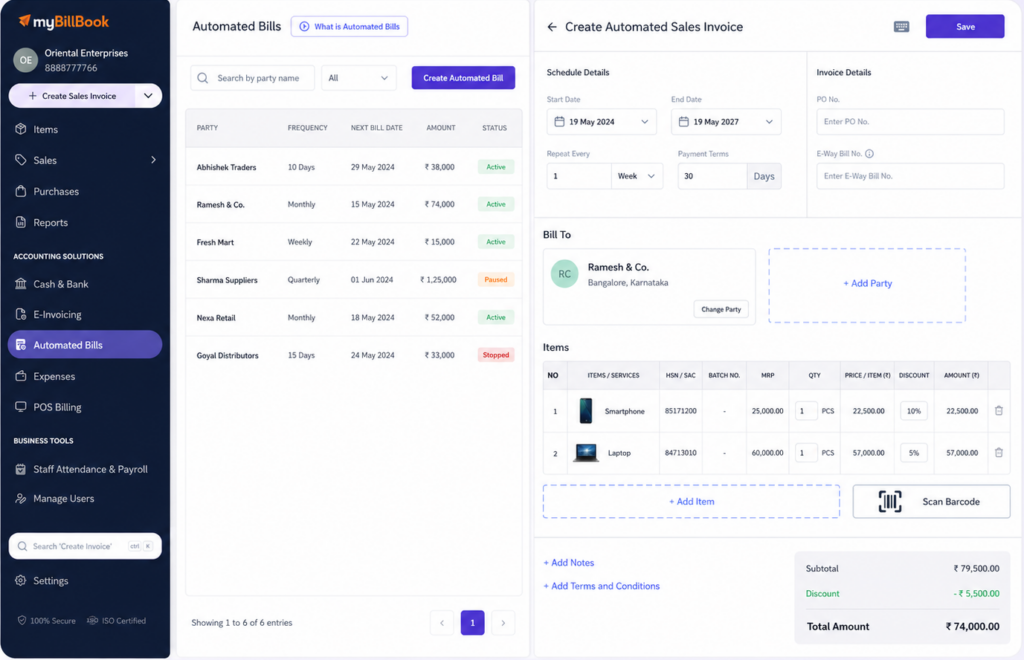
Task: Click the keyboard shortcuts icon
Action: coord(901,27)
